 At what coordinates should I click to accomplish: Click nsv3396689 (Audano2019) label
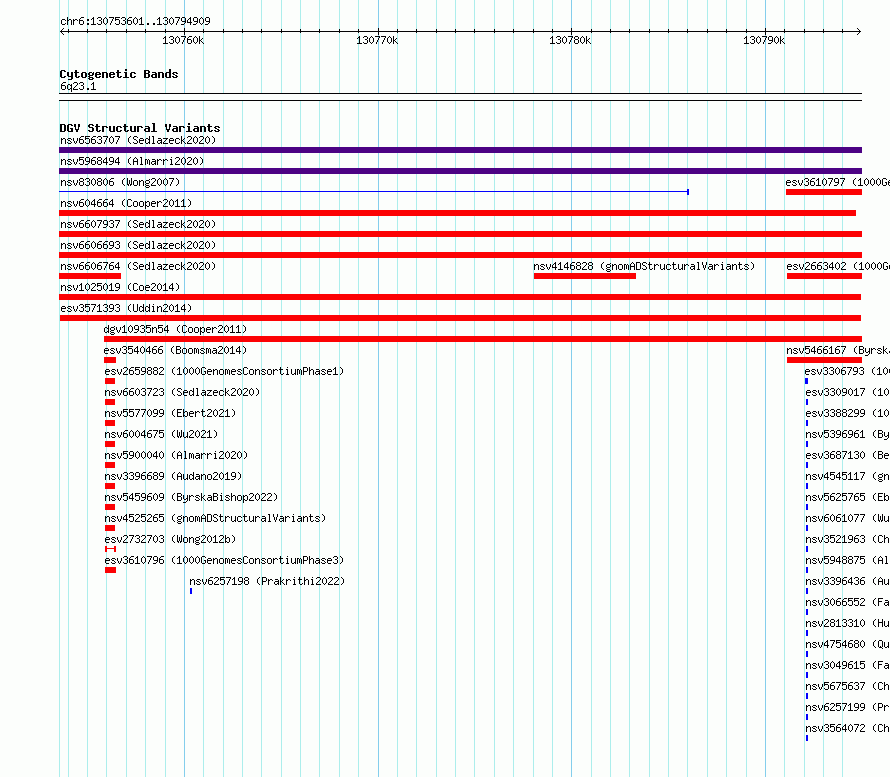173,476
